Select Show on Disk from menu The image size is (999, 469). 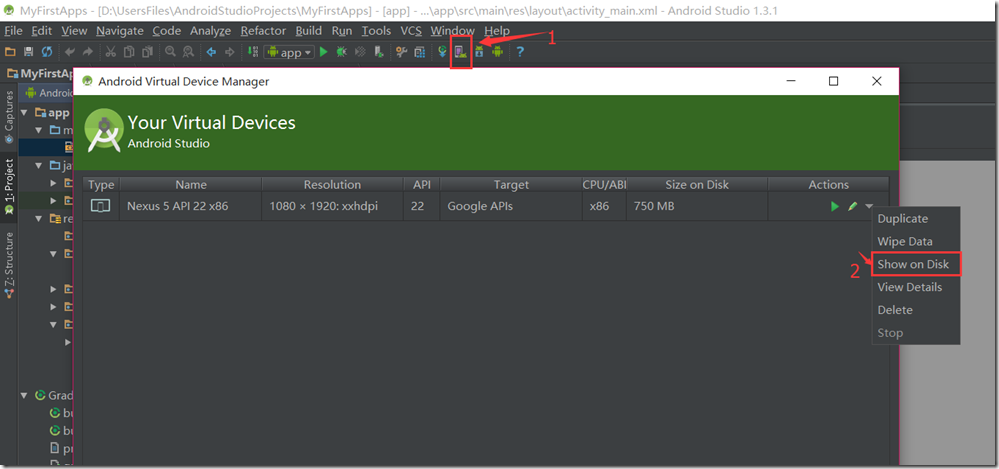pos(913,264)
